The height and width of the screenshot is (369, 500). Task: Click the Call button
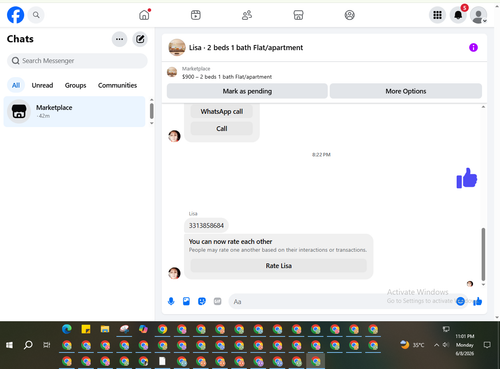click(222, 128)
